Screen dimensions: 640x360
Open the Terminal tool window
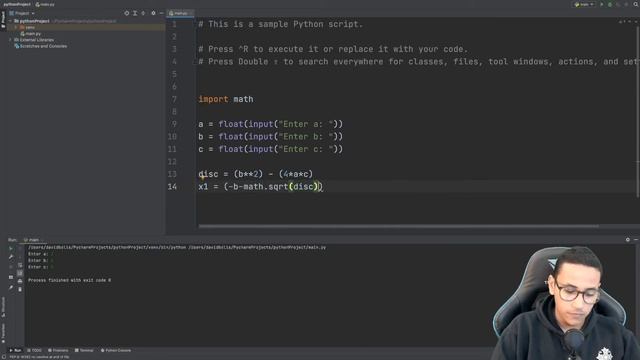[84, 350]
